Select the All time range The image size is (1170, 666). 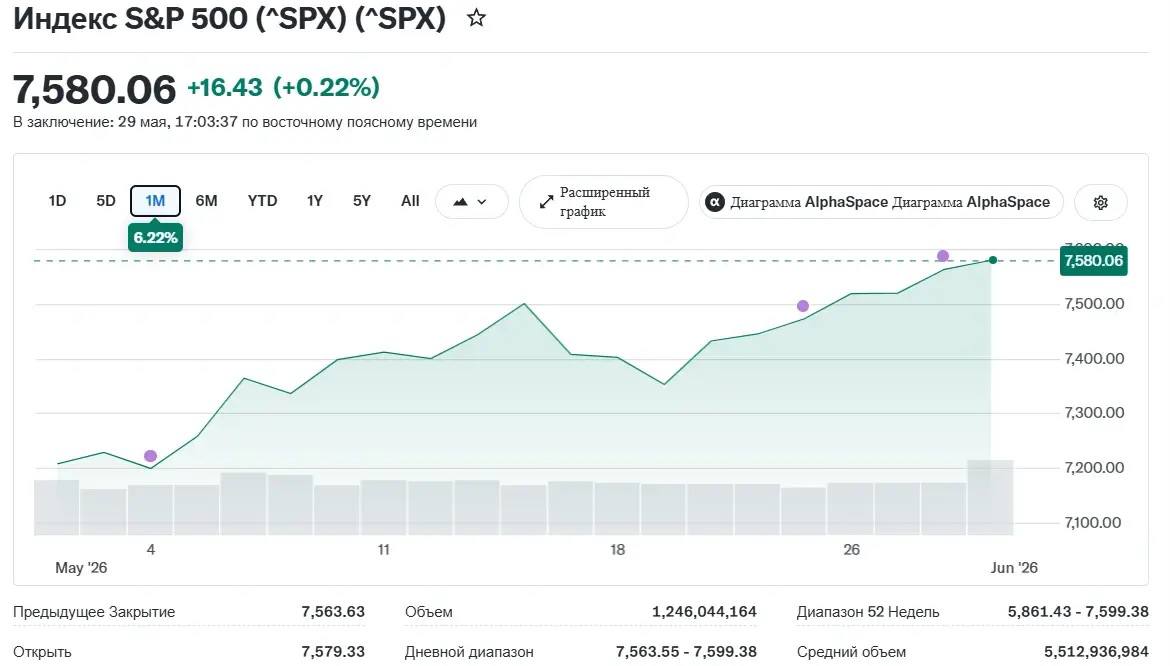410,201
